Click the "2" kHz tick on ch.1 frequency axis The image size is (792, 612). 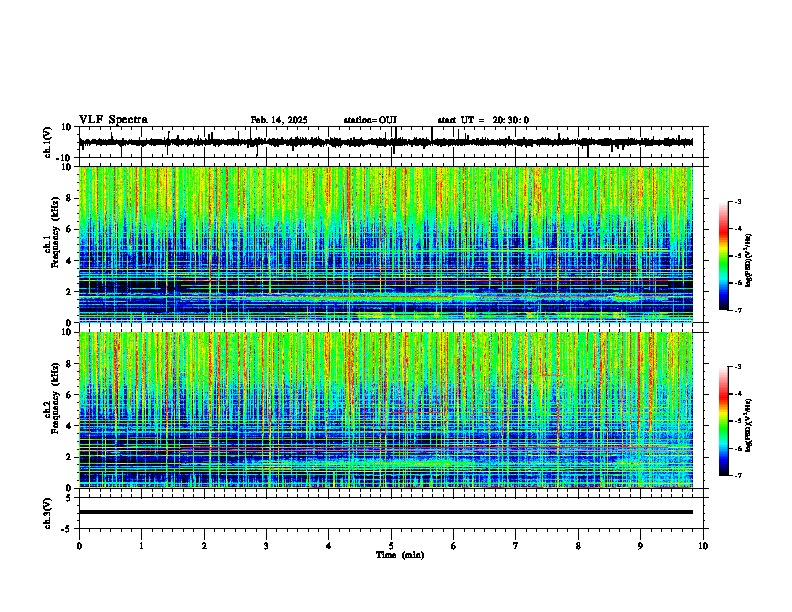tap(69, 291)
